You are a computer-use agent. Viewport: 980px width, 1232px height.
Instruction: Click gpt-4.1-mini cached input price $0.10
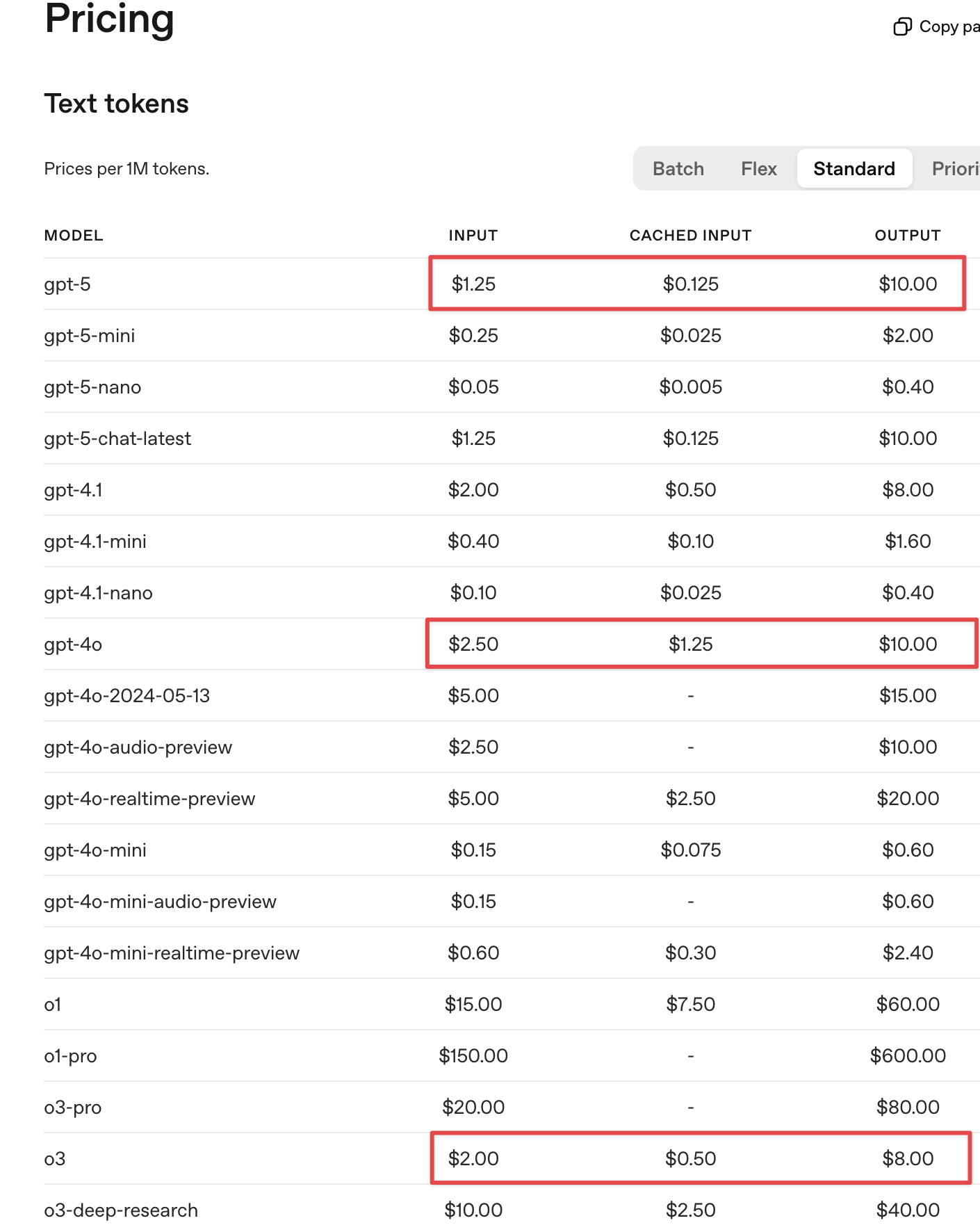(691, 541)
